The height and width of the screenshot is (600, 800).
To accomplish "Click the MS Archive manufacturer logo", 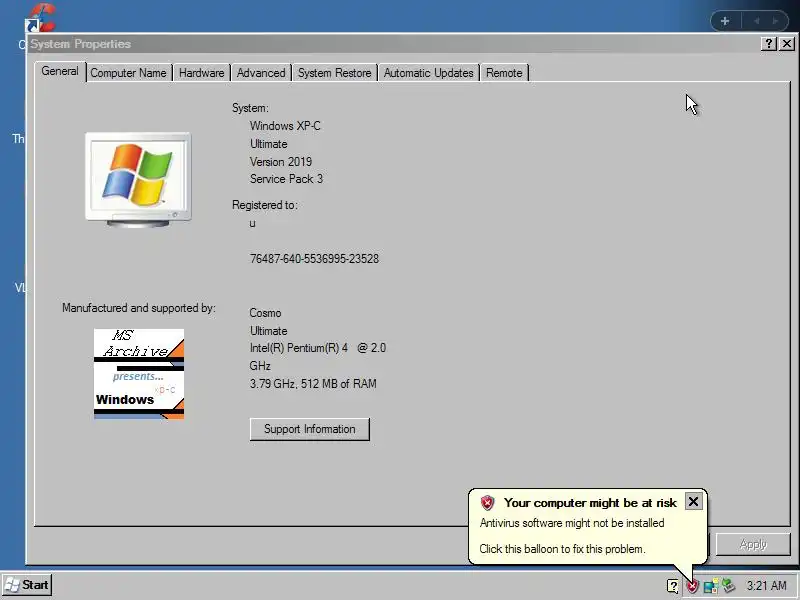I will point(139,374).
